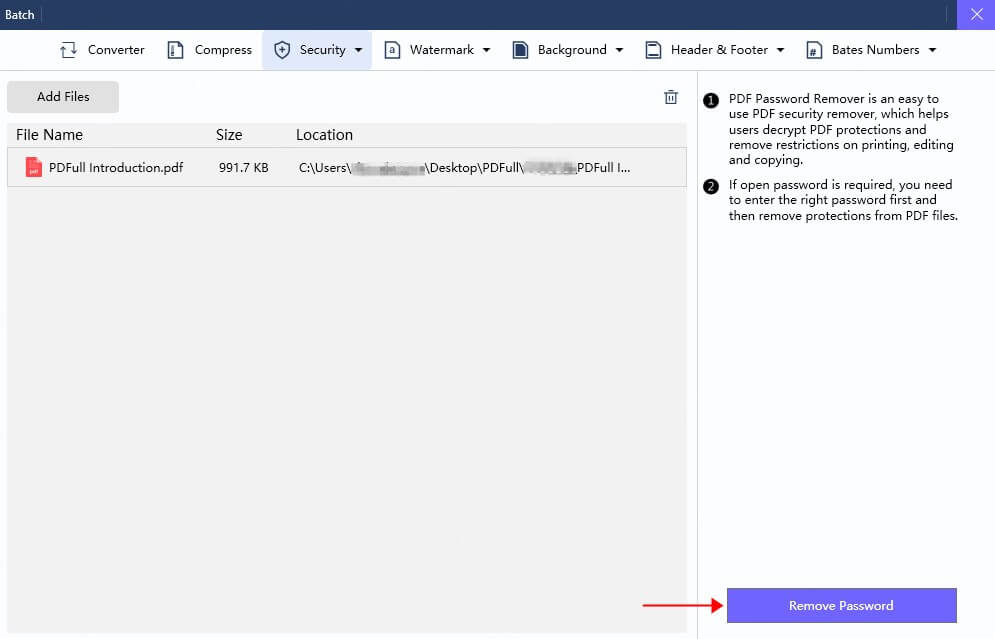Click the Converter arrows icon
The image size is (995, 639).
click(68, 50)
